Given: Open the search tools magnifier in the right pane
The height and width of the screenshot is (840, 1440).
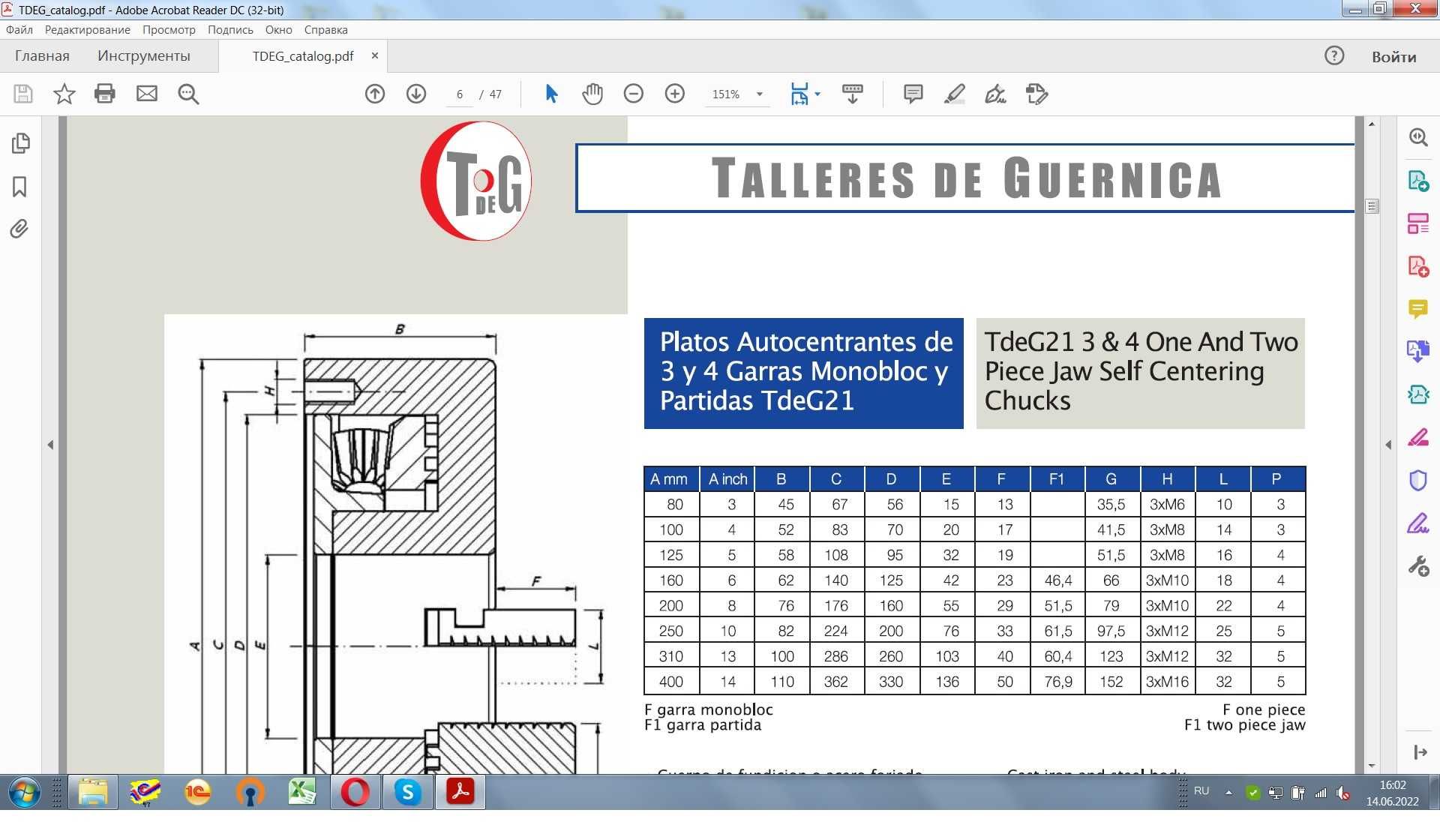Looking at the screenshot, I should coord(1418,137).
